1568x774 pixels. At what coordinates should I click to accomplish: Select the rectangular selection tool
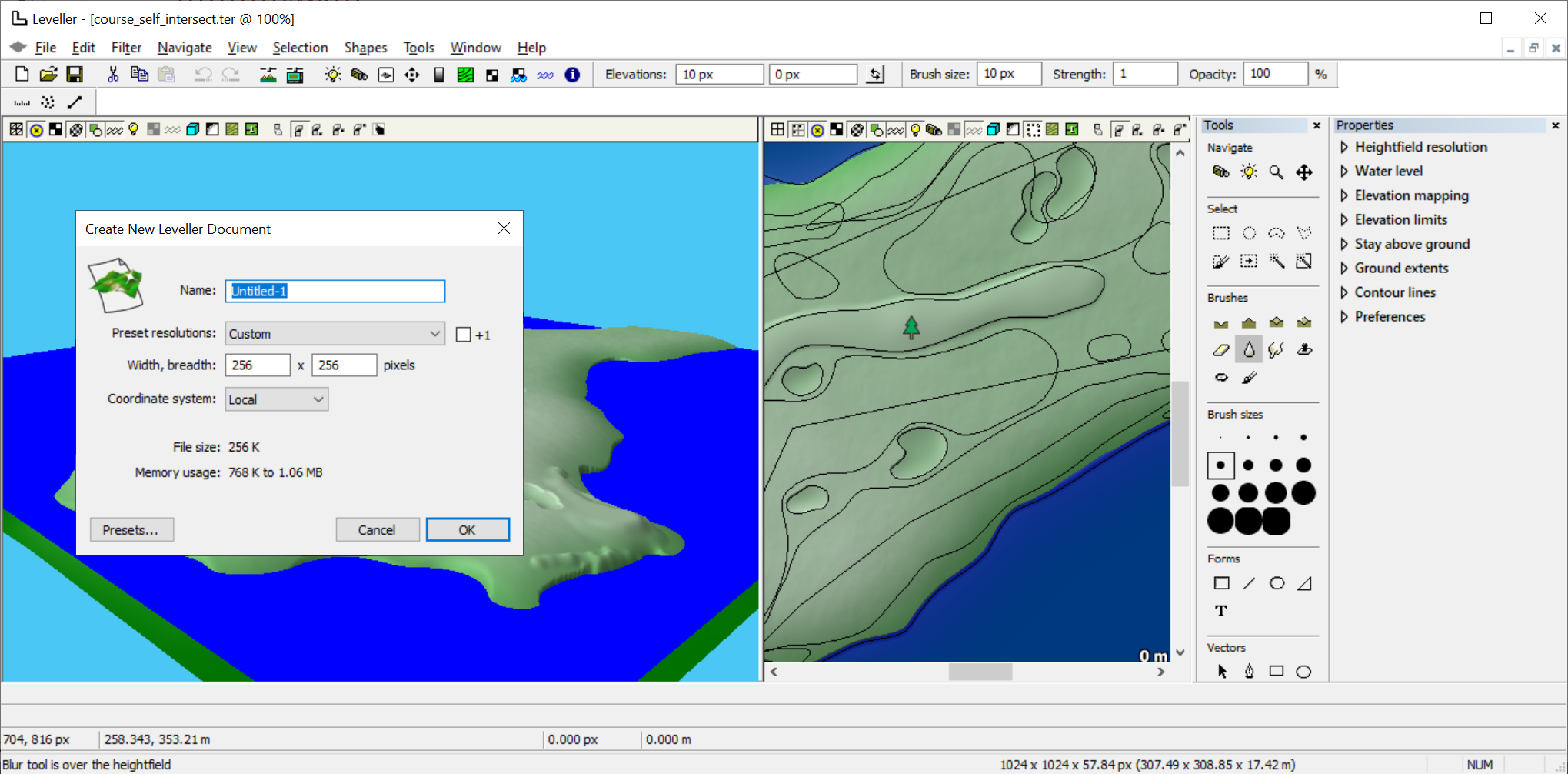(x=1221, y=233)
